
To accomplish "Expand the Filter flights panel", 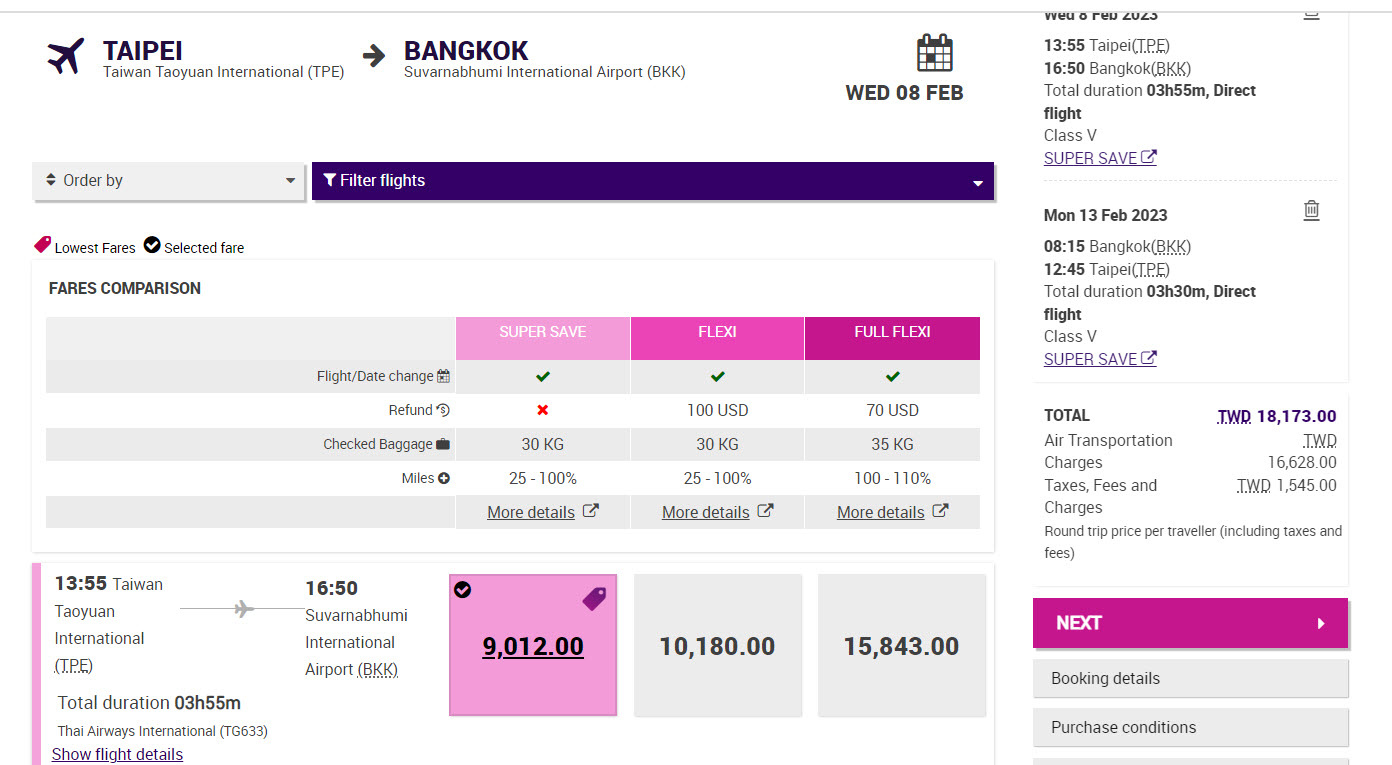I will pos(653,181).
